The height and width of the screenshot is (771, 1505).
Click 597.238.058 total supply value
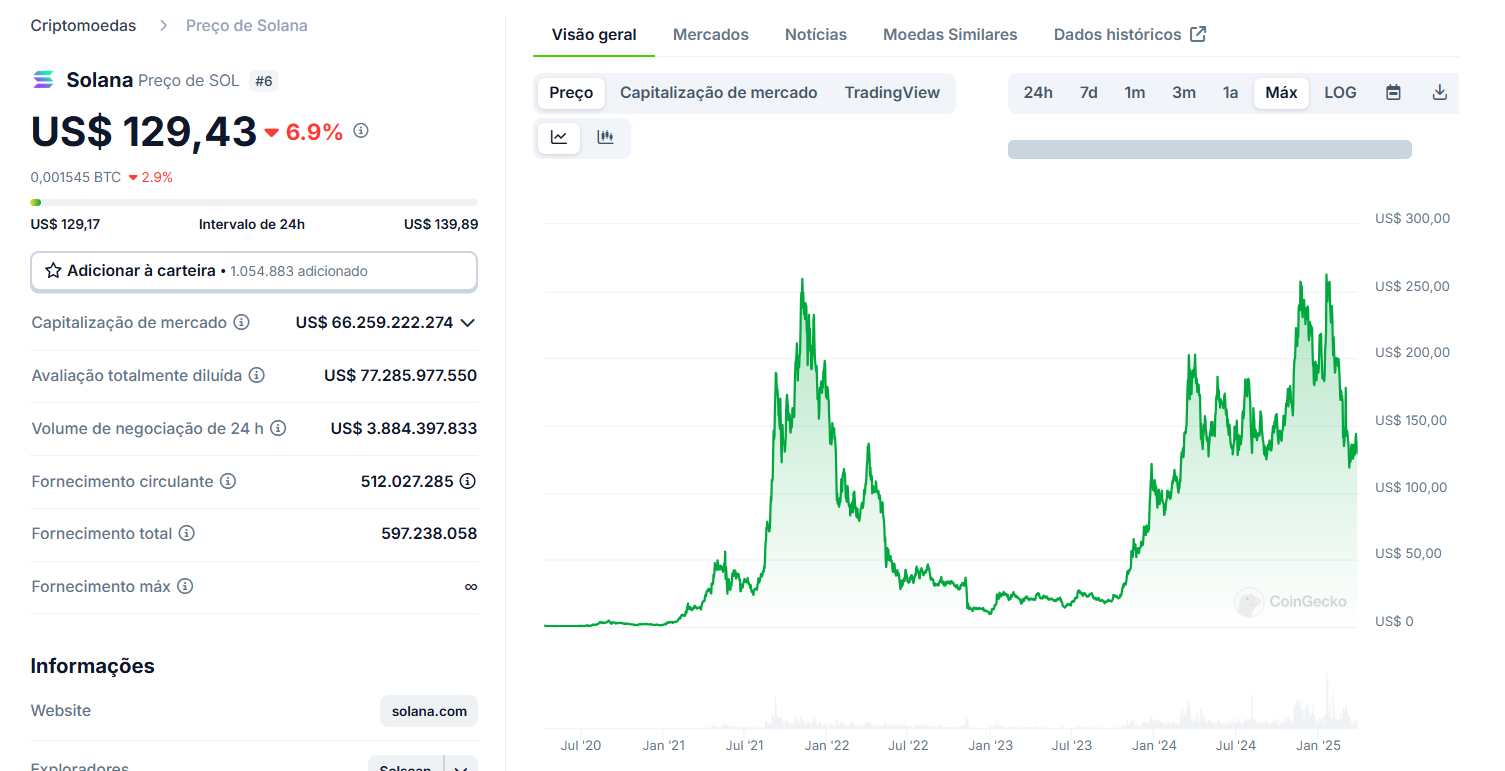click(429, 534)
